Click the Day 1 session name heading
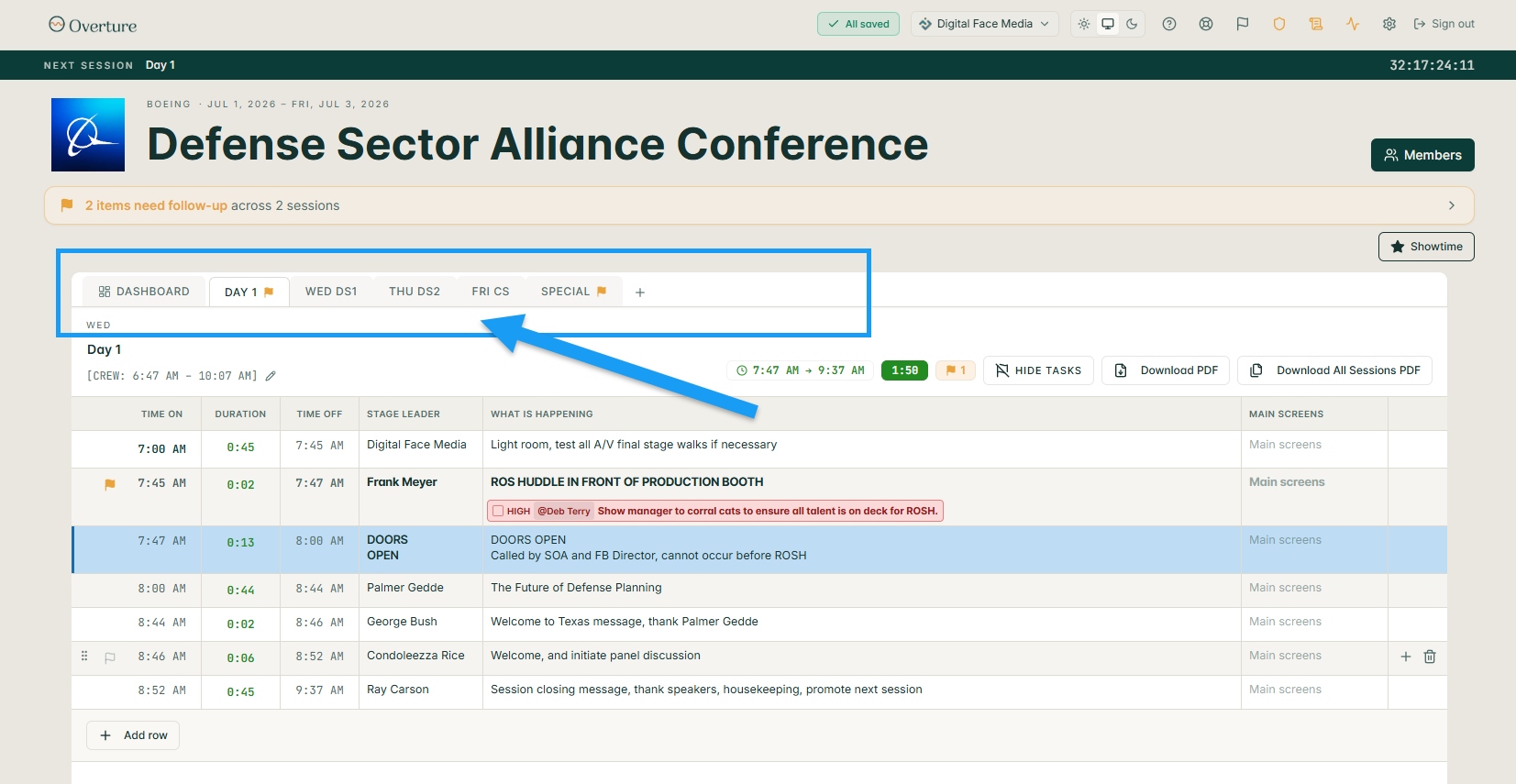The width and height of the screenshot is (1516, 784). click(104, 349)
